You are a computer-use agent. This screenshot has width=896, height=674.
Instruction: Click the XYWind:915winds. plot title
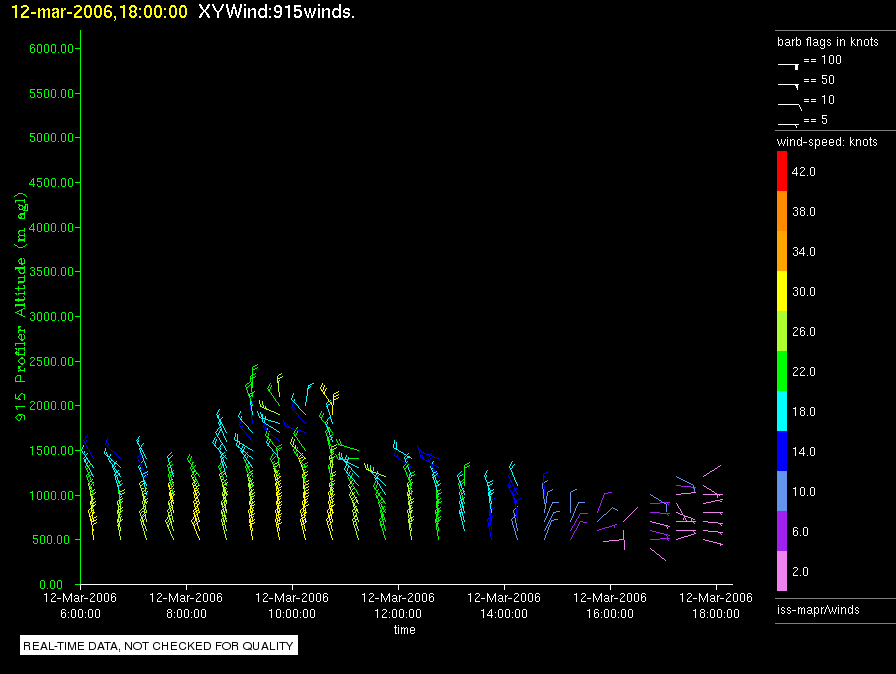point(277,11)
